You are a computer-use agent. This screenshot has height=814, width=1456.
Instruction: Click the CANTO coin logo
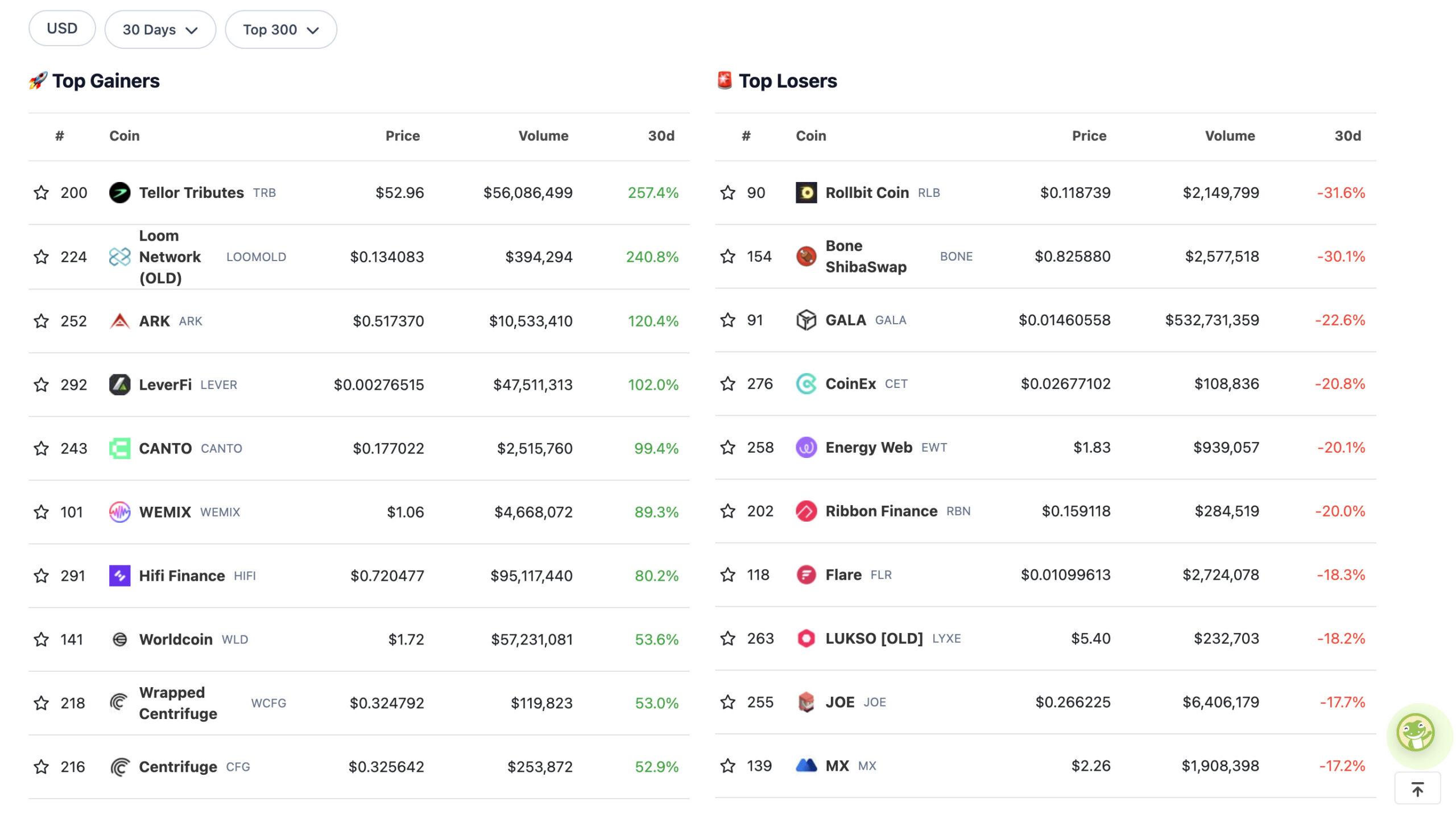click(119, 449)
